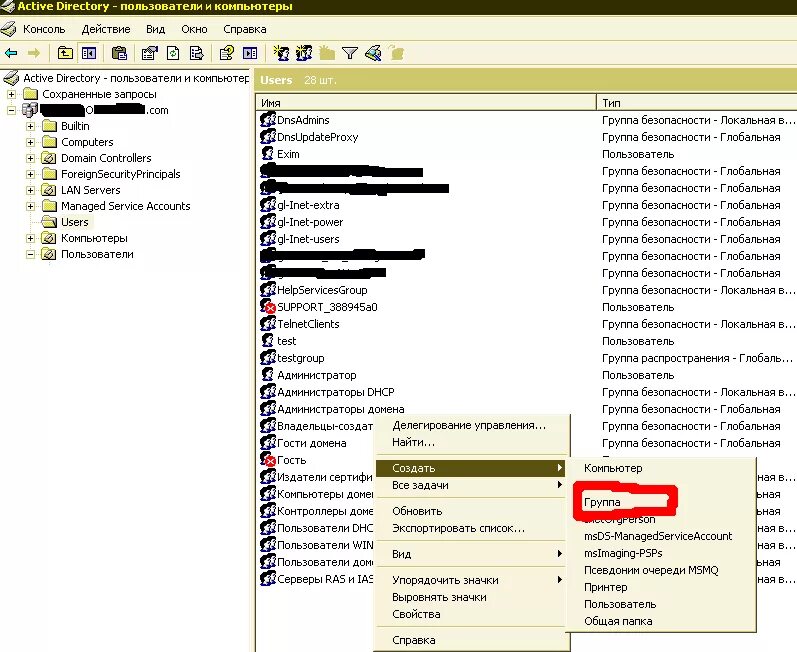Image resolution: width=797 pixels, height=652 pixels.
Task: Select the Exim user icon
Action: (267, 153)
